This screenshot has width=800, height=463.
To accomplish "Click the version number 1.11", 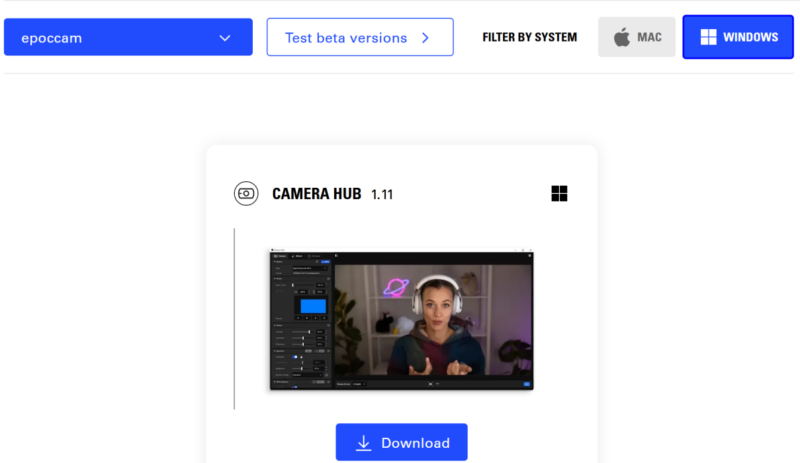I will point(382,195).
